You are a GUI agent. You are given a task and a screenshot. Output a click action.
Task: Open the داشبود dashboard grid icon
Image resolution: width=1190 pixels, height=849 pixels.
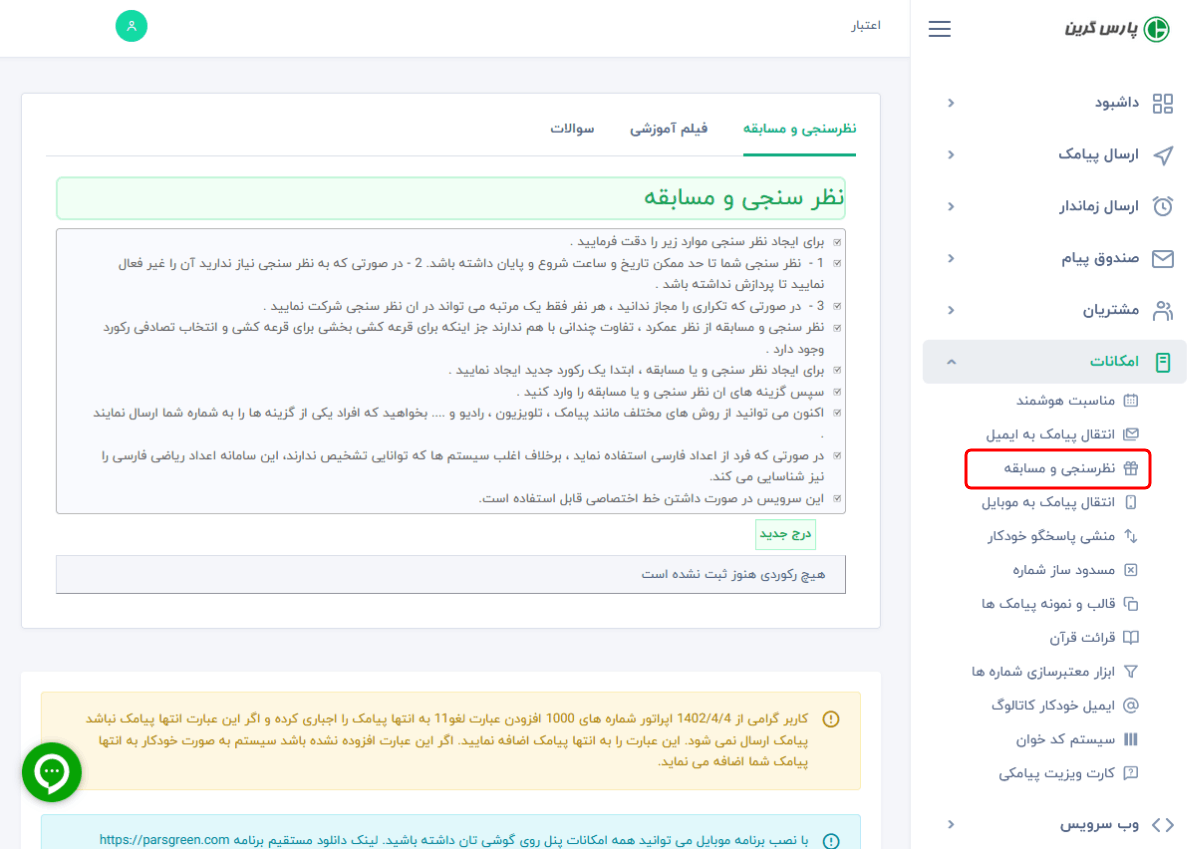click(x=1162, y=103)
